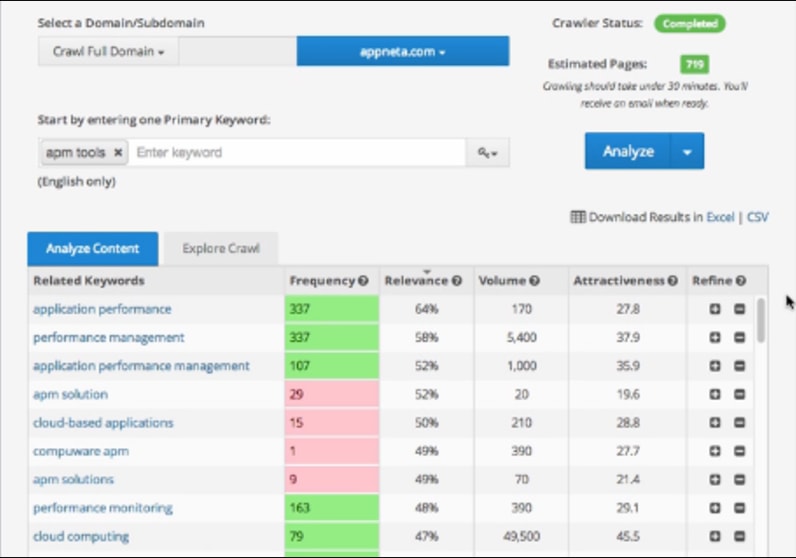Click the results table vertical scrollbar
This screenshot has width=796, height=558.
tap(761, 320)
